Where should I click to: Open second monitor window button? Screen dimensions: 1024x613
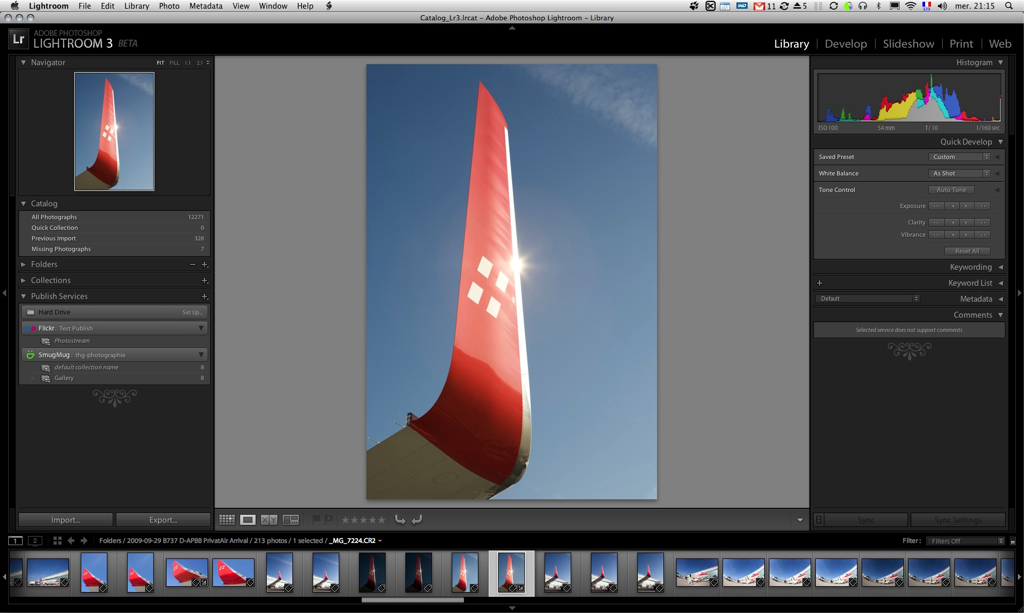point(35,541)
